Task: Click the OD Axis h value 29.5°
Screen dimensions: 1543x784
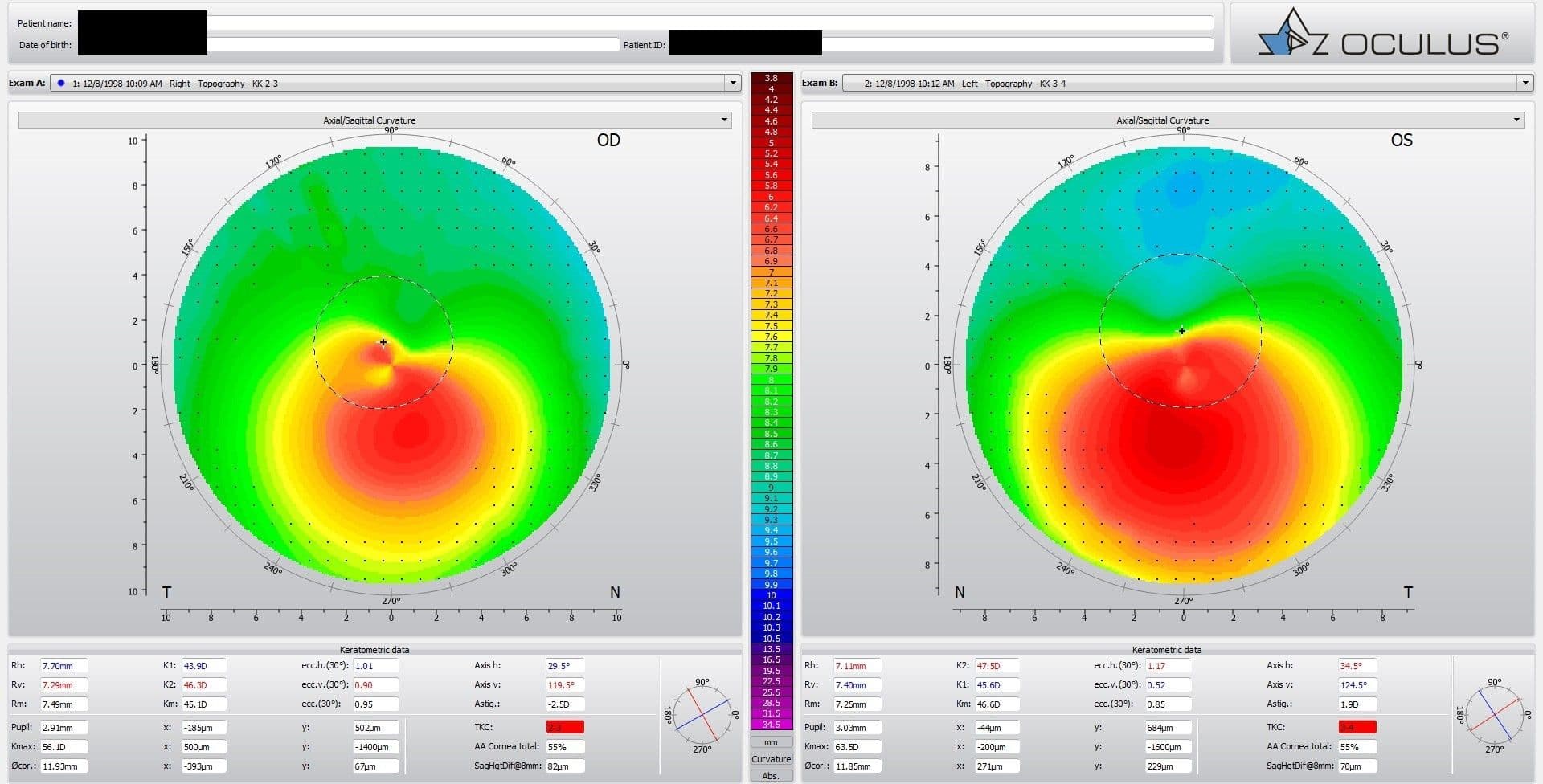Action: pyautogui.click(x=565, y=665)
